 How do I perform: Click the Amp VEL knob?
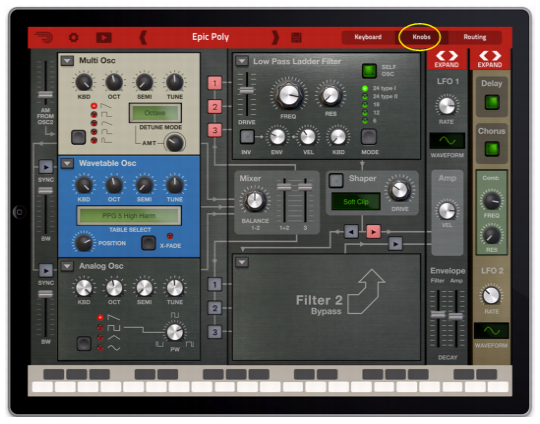pyautogui.click(x=447, y=210)
